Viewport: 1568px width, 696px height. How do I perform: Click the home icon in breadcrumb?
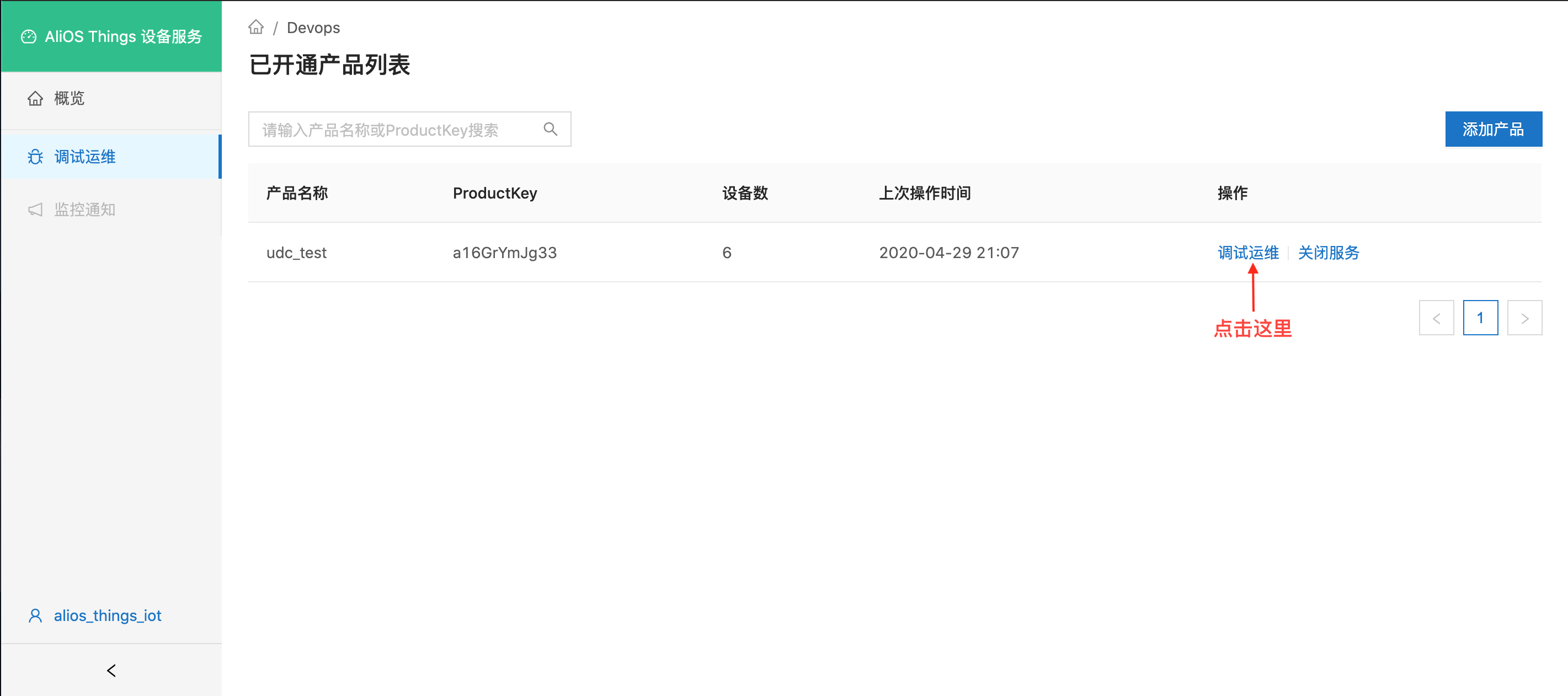coord(255,28)
